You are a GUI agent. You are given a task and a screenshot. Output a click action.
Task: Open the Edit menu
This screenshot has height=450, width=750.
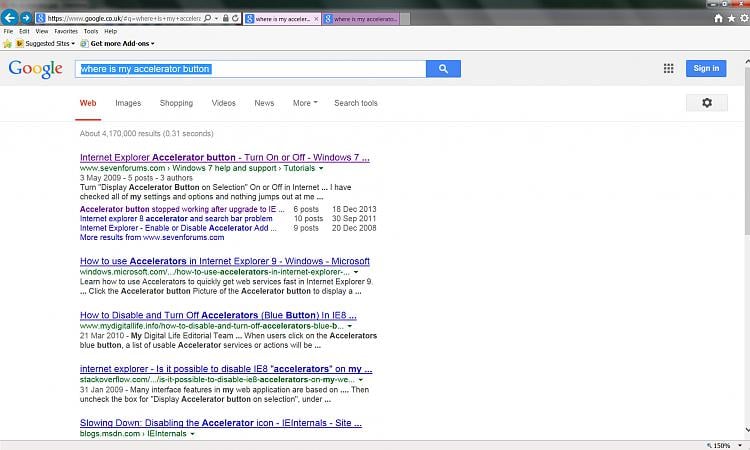(x=24, y=31)
